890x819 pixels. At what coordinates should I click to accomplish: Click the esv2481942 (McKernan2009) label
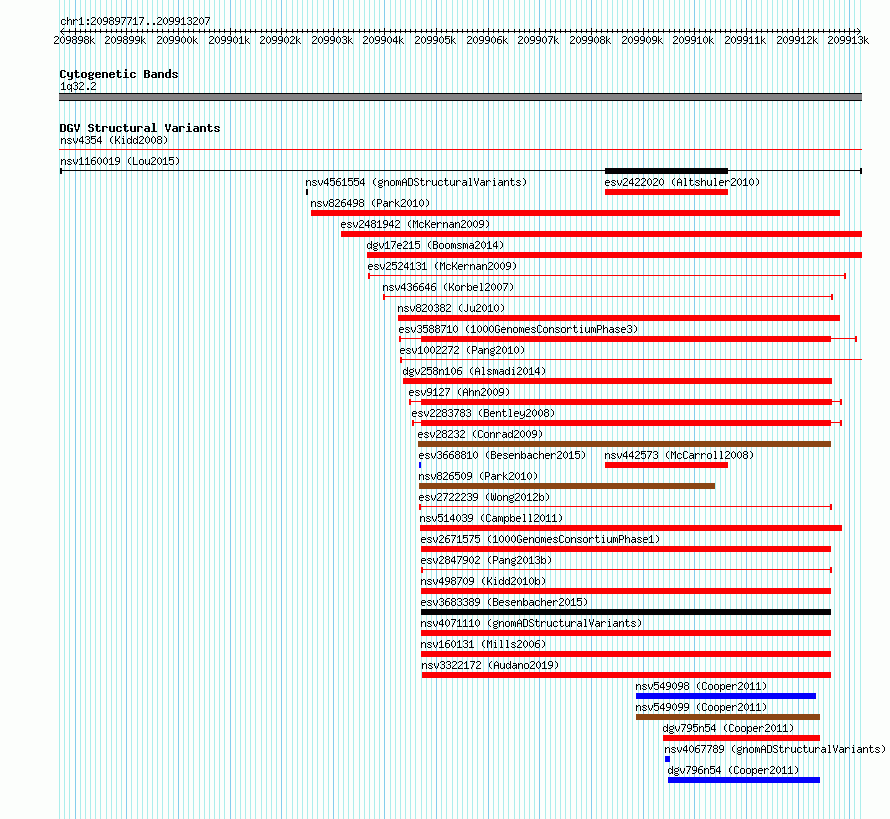pyautogui.click(x=415, y=224)
